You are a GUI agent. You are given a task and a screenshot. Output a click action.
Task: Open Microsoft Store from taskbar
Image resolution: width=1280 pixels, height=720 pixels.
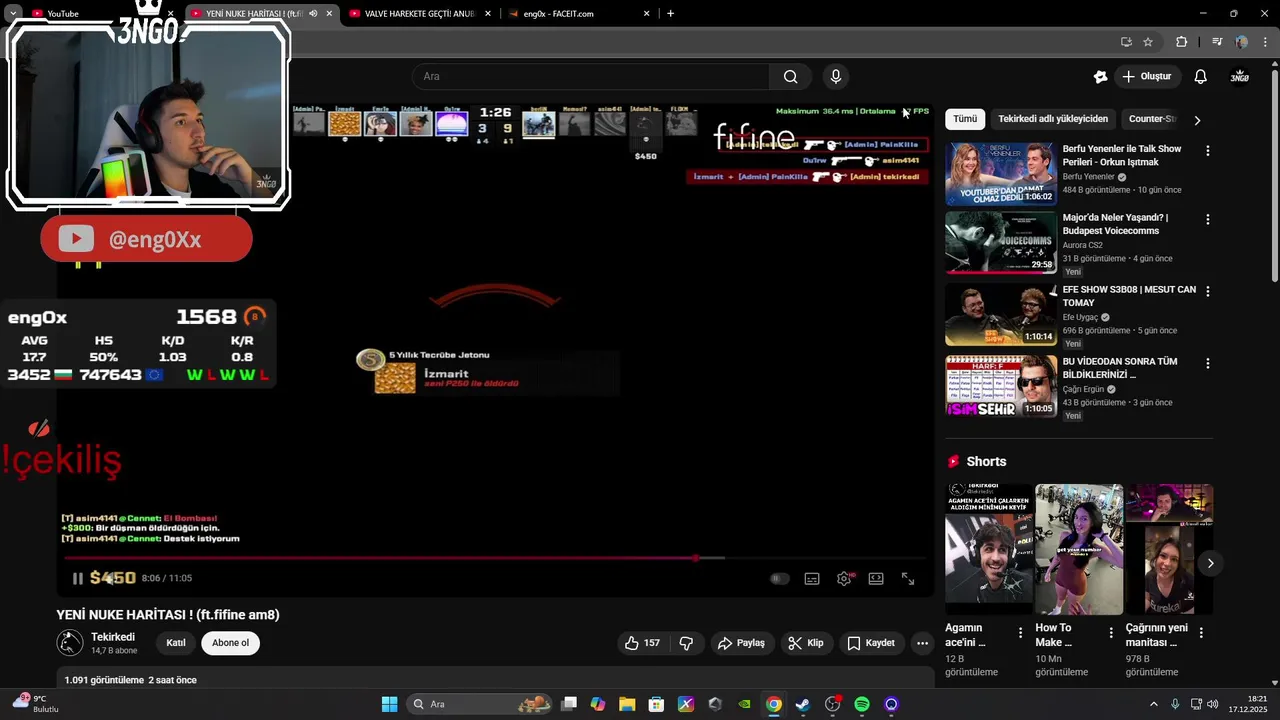tap(656, 704)
